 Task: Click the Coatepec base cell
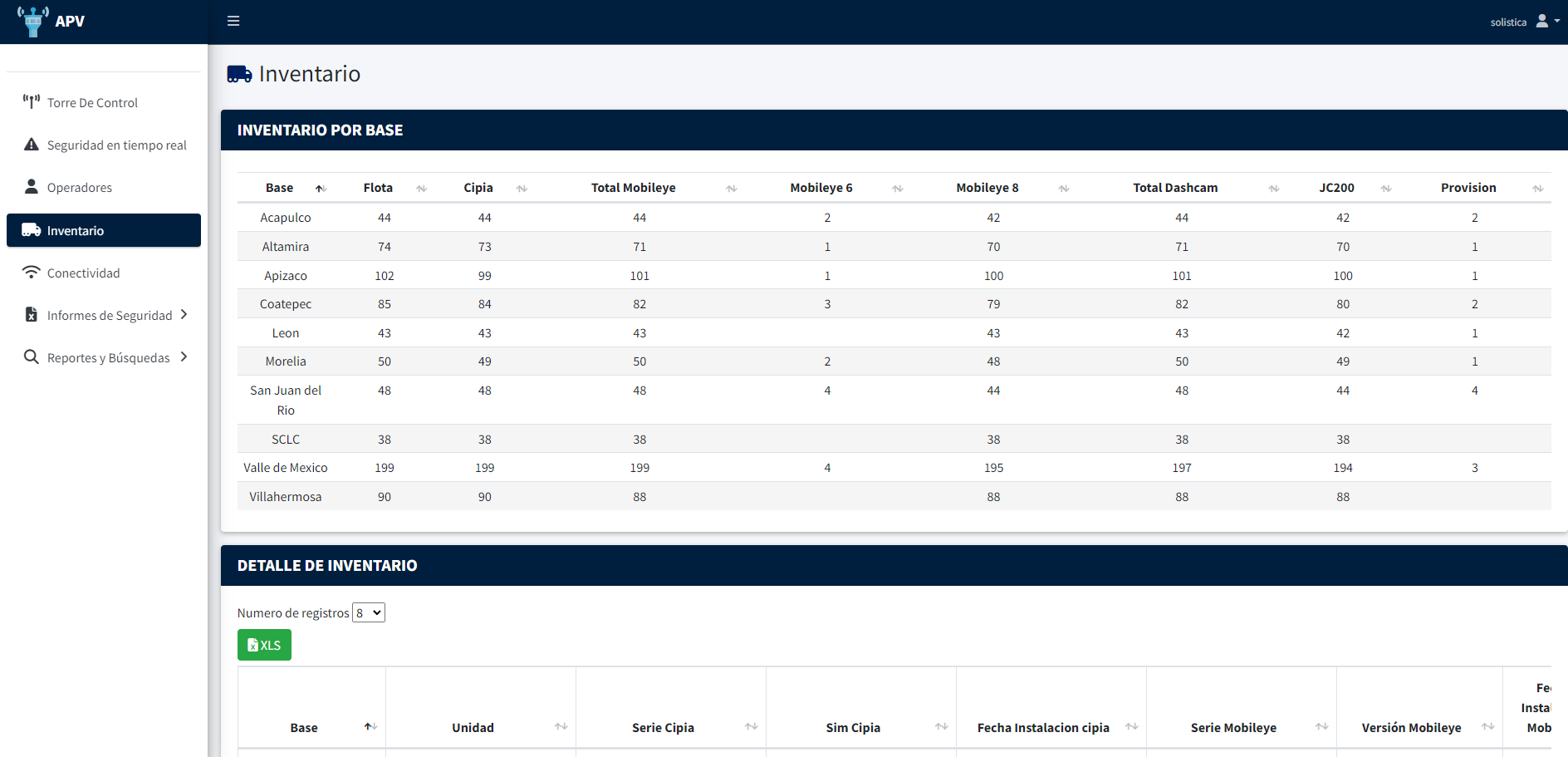tap(286, 304)
